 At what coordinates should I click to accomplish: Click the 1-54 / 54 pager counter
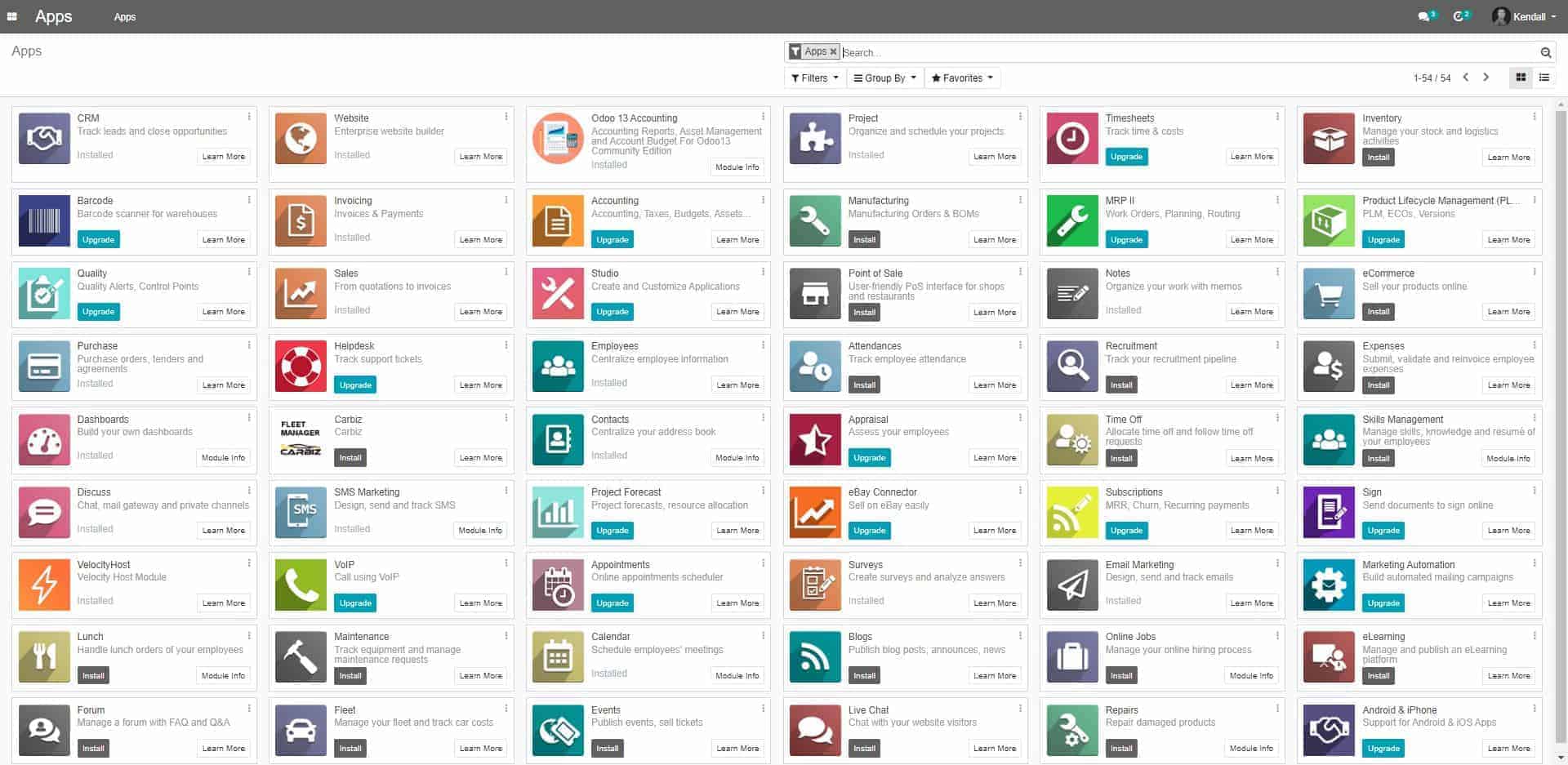(x=1432, y=78)
